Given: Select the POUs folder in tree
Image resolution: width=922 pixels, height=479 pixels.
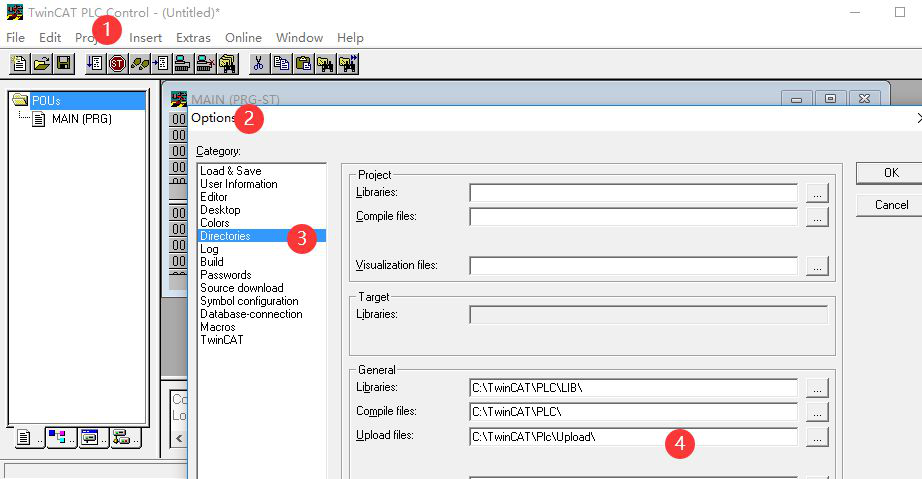Looking at the screenshot, I should pyautogui.click(x=46, y=101).
